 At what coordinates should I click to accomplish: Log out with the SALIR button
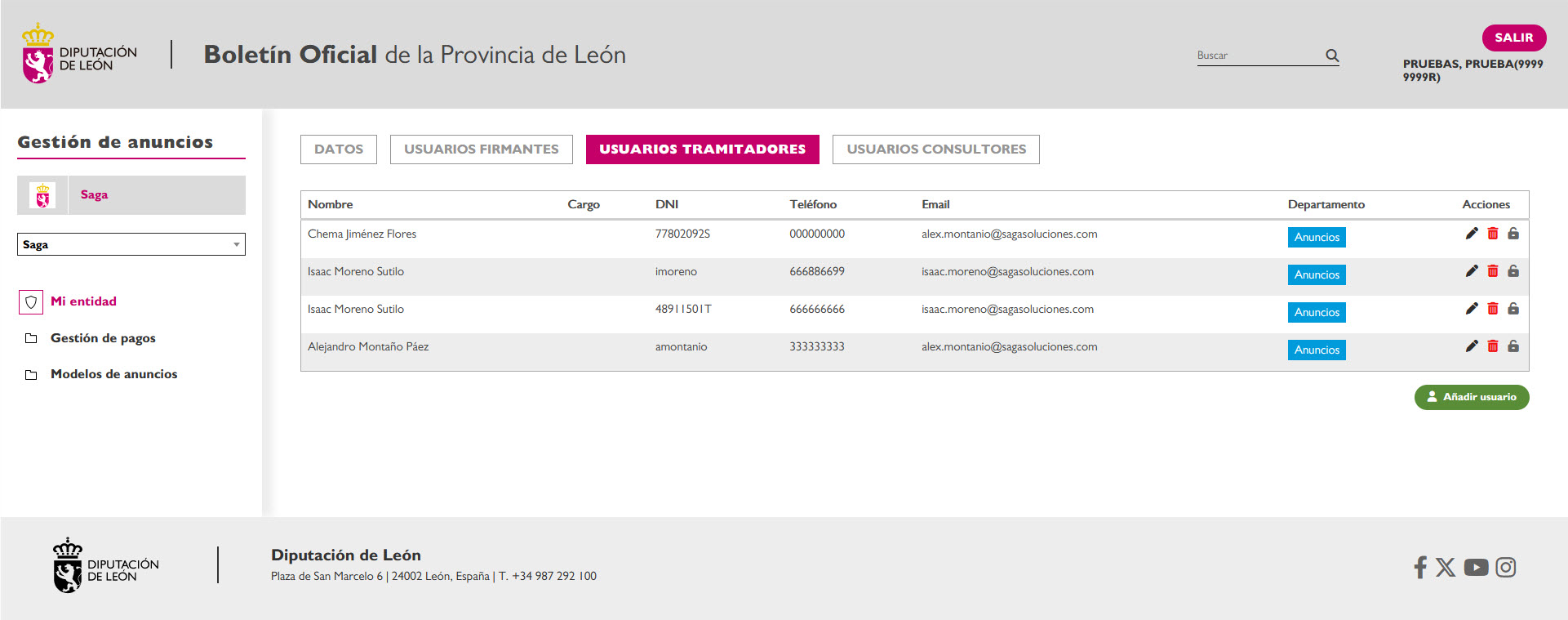pos(1513,38)
